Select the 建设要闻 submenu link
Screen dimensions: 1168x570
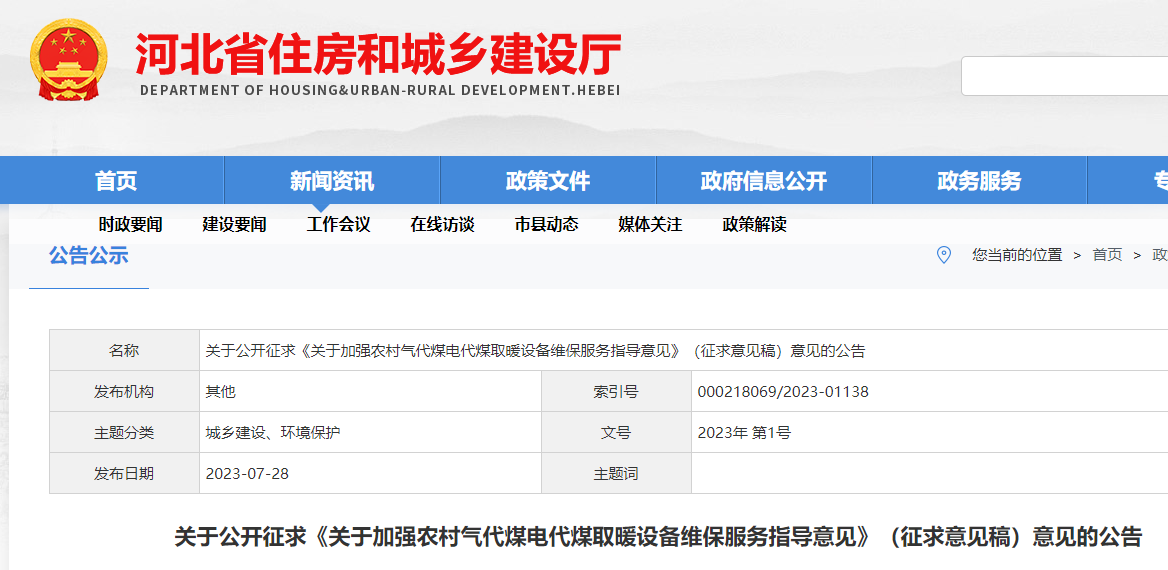click(x=234, y=225)
